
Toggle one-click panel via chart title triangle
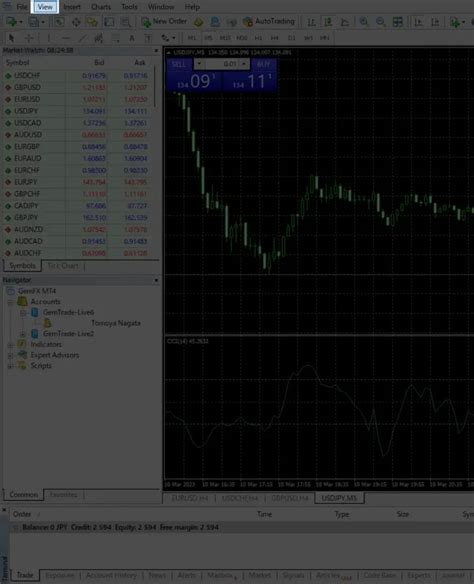(x=169, y=53)
